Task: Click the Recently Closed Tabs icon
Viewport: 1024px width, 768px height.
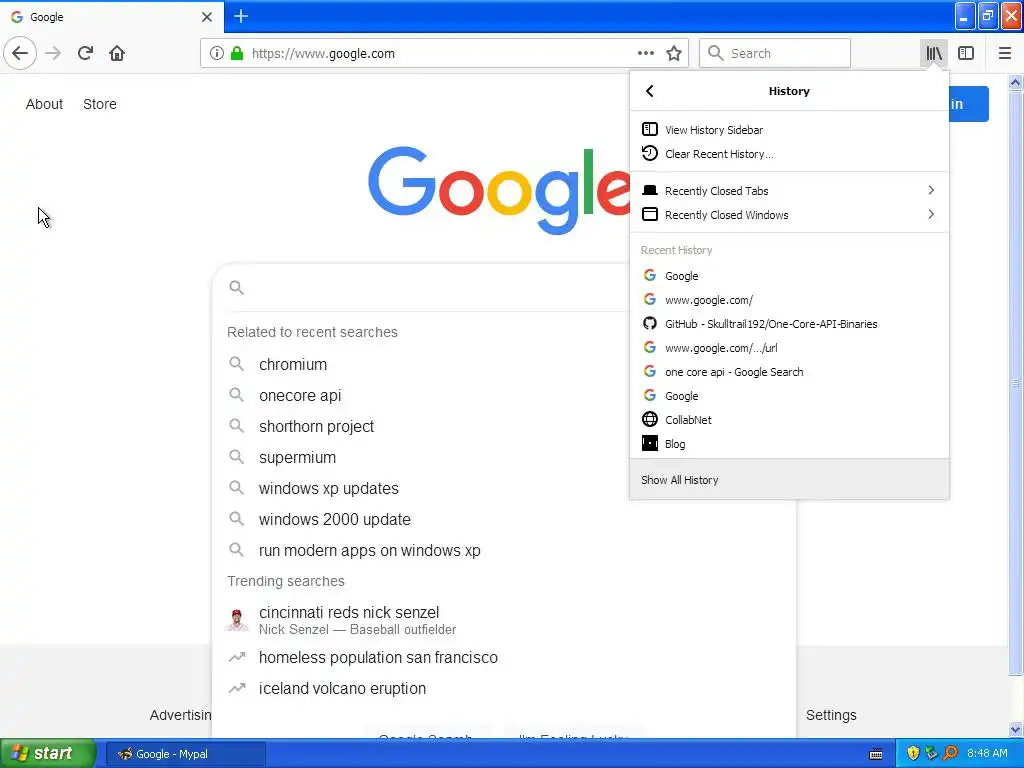Action: click(x=650, y=190)
